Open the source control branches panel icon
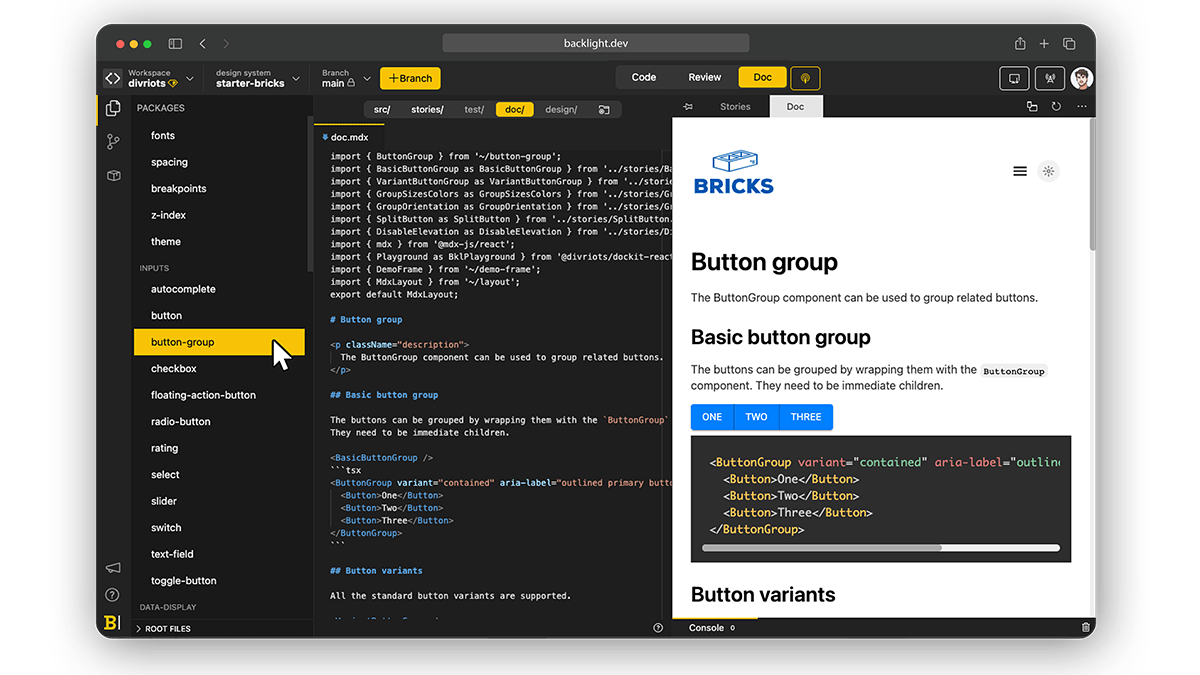The width and height of the screenshot is (1200, 675). click(x=113, y=142)
